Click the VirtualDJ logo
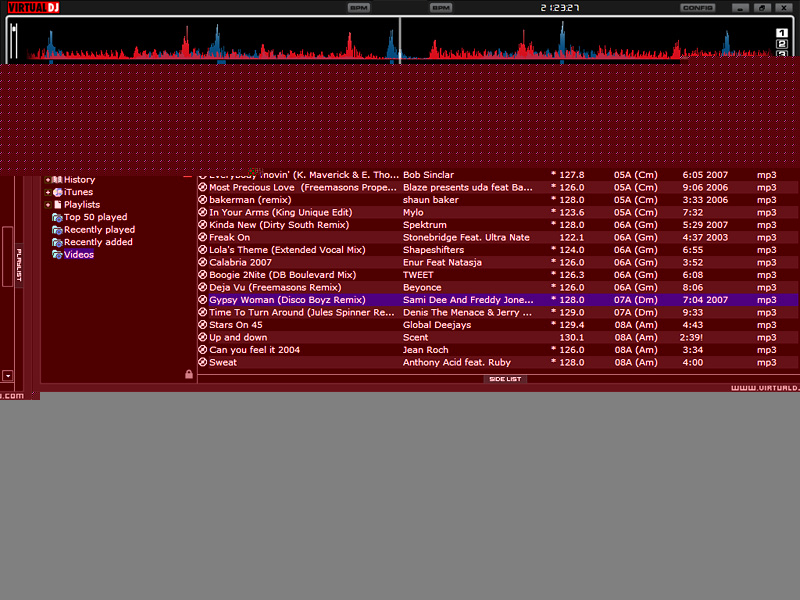This screenshot has width=800, height=600. [x=33, y=7]
